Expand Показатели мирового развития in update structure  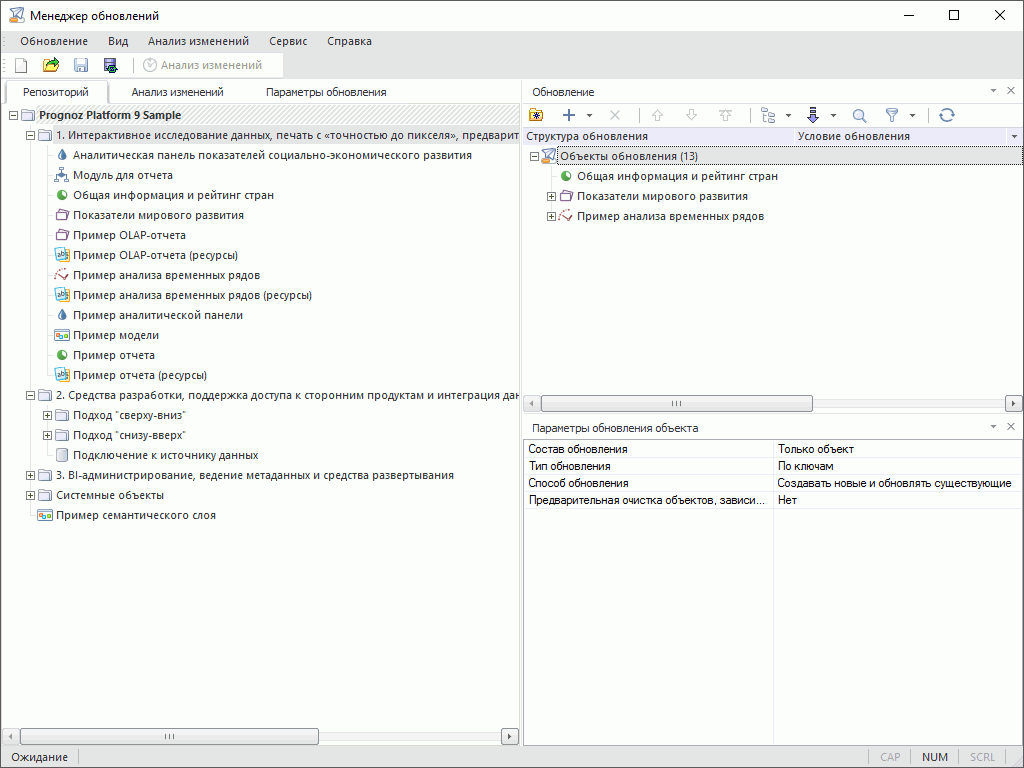pos(551,196)
